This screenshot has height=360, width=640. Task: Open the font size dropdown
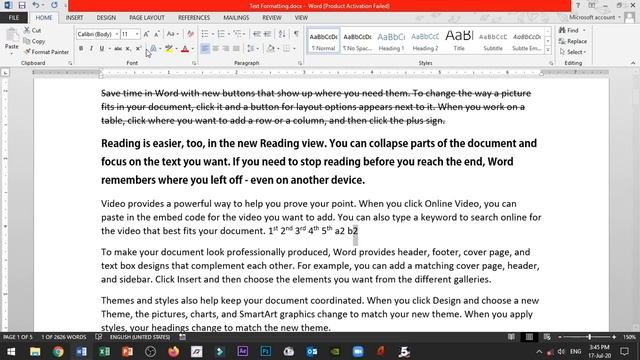137,34
